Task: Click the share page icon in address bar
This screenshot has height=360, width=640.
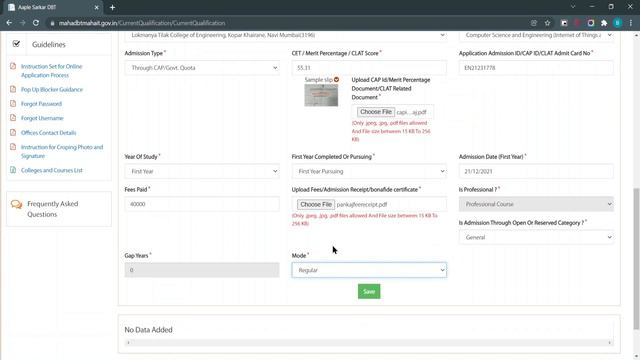Action: tap(533, 23)
